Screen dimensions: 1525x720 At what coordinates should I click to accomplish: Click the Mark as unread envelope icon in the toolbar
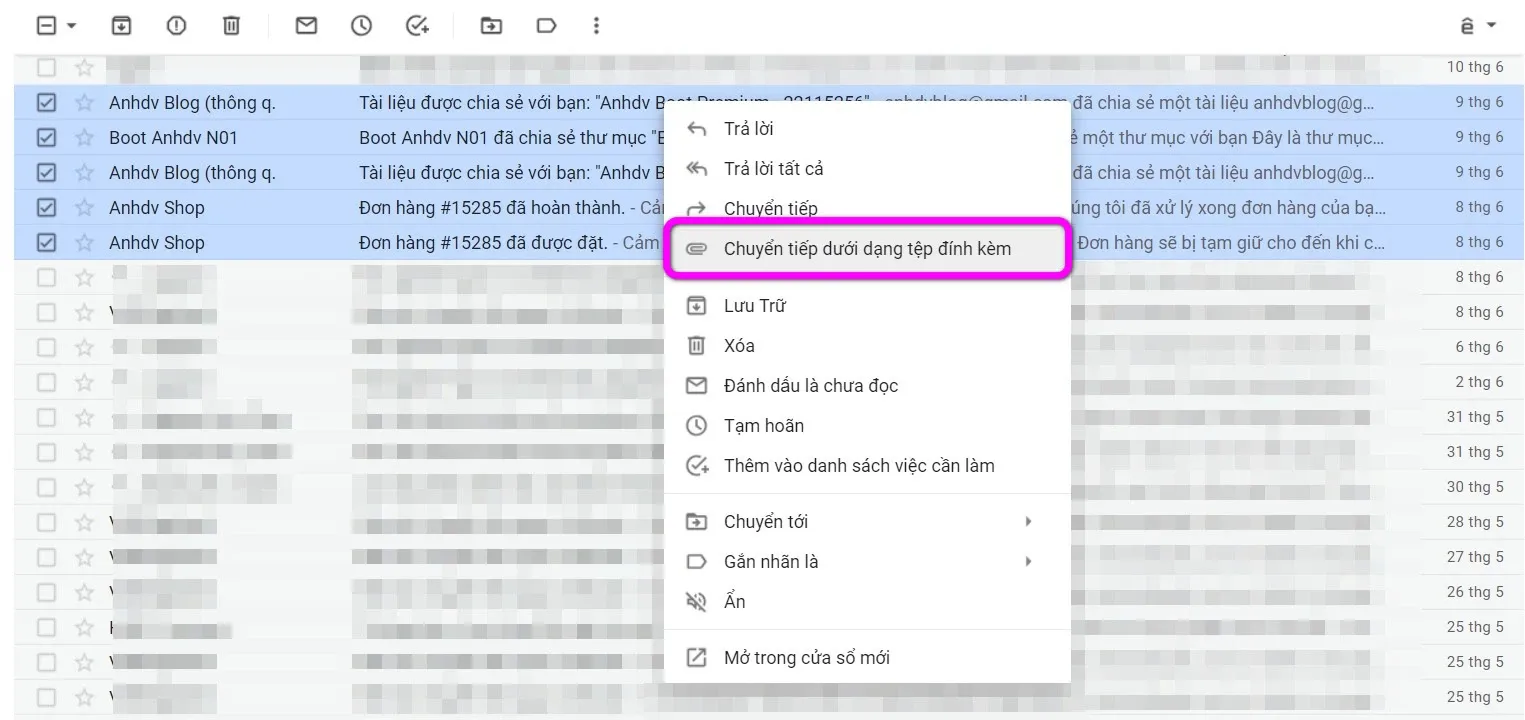pyautogui.click(x=306, y=26)
